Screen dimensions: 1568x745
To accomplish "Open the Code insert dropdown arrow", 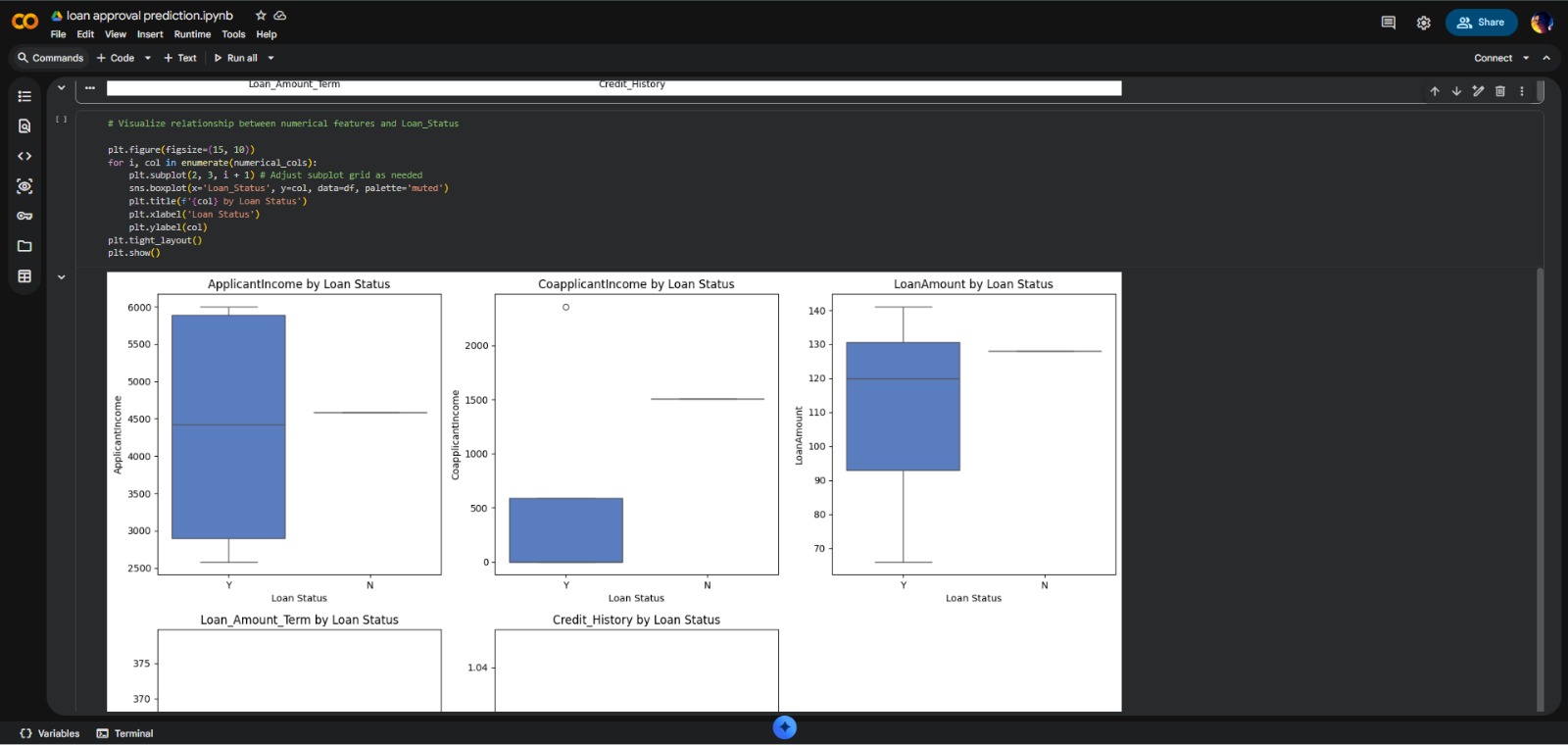I will click(x=148, y=58).
